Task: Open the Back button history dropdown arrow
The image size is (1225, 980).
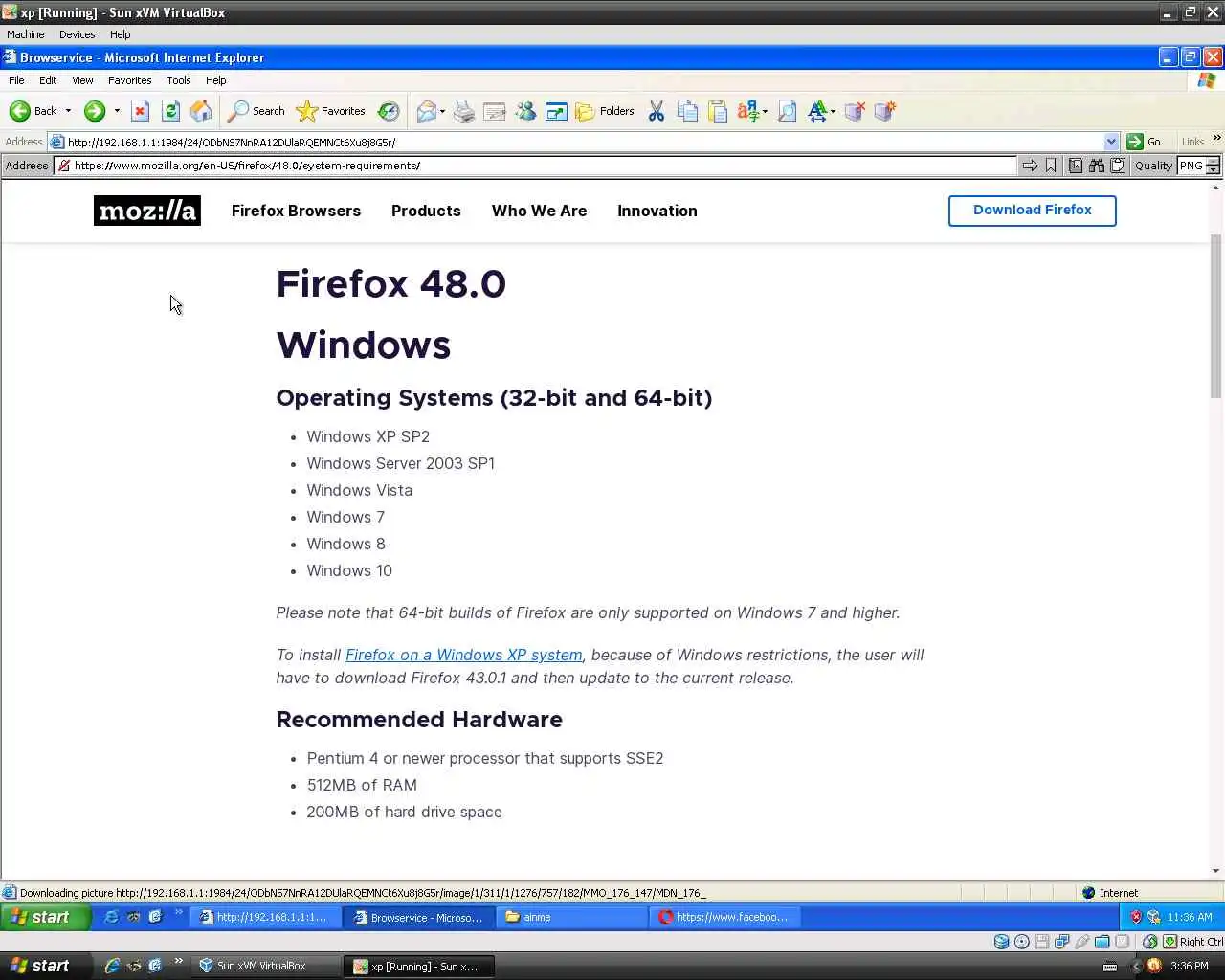Action: (x=68, y=111)
